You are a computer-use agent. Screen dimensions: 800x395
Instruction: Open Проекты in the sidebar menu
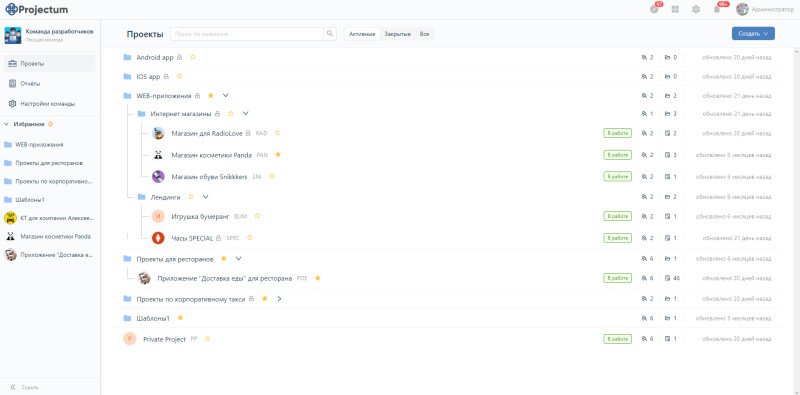point(49,64)
